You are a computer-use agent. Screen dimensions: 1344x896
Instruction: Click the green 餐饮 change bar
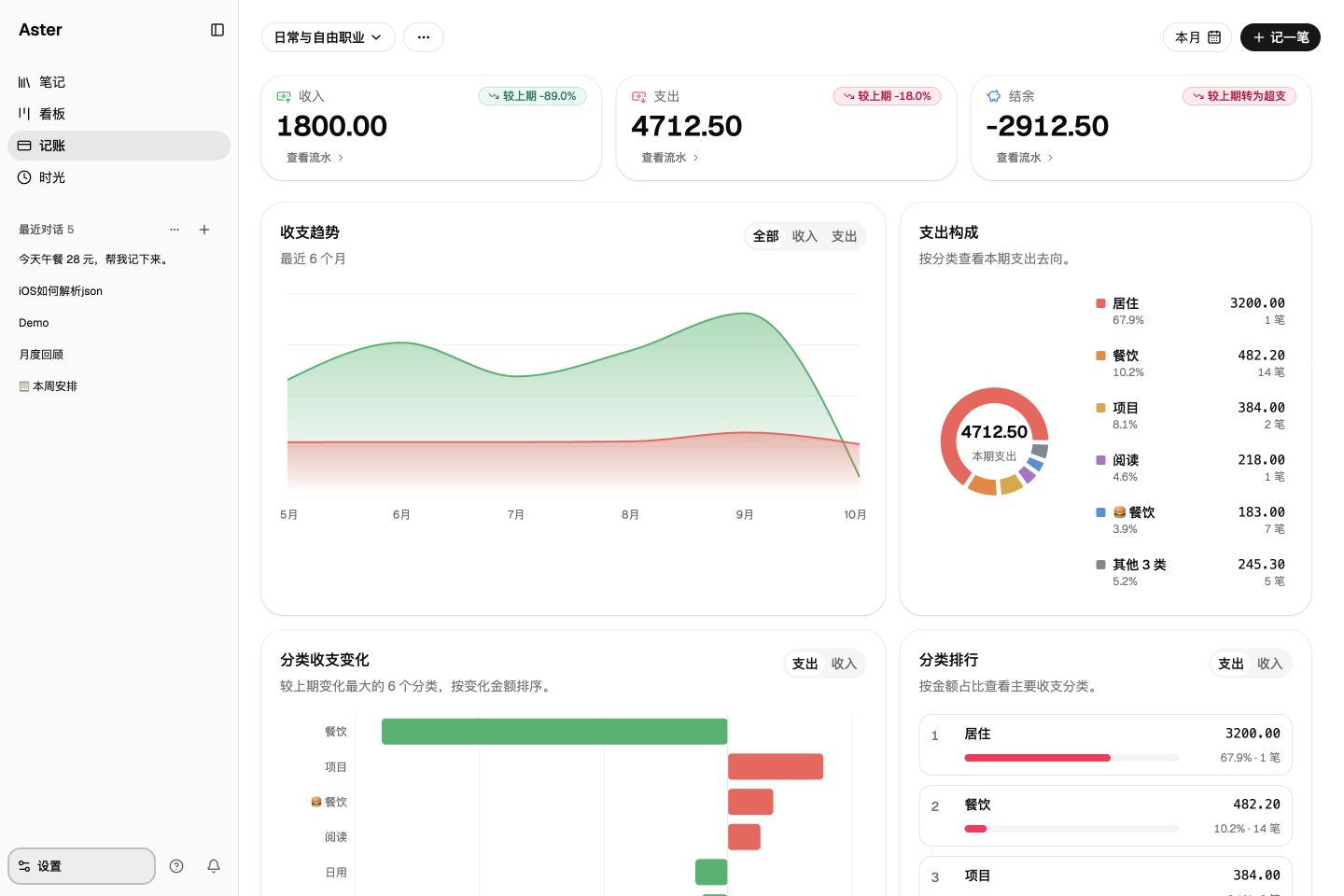(554, 732)
